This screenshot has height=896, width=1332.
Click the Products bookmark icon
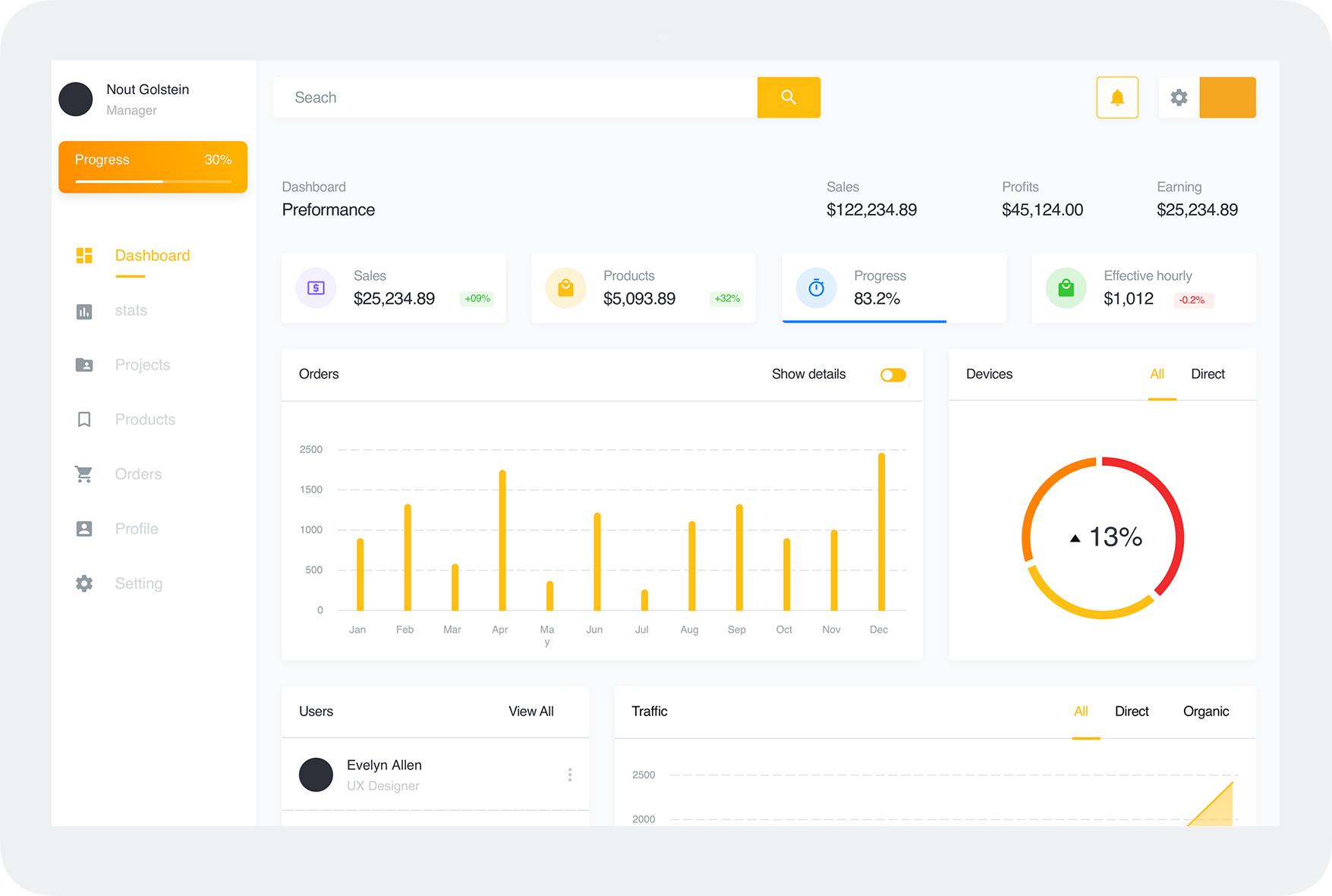pos(84,420)
